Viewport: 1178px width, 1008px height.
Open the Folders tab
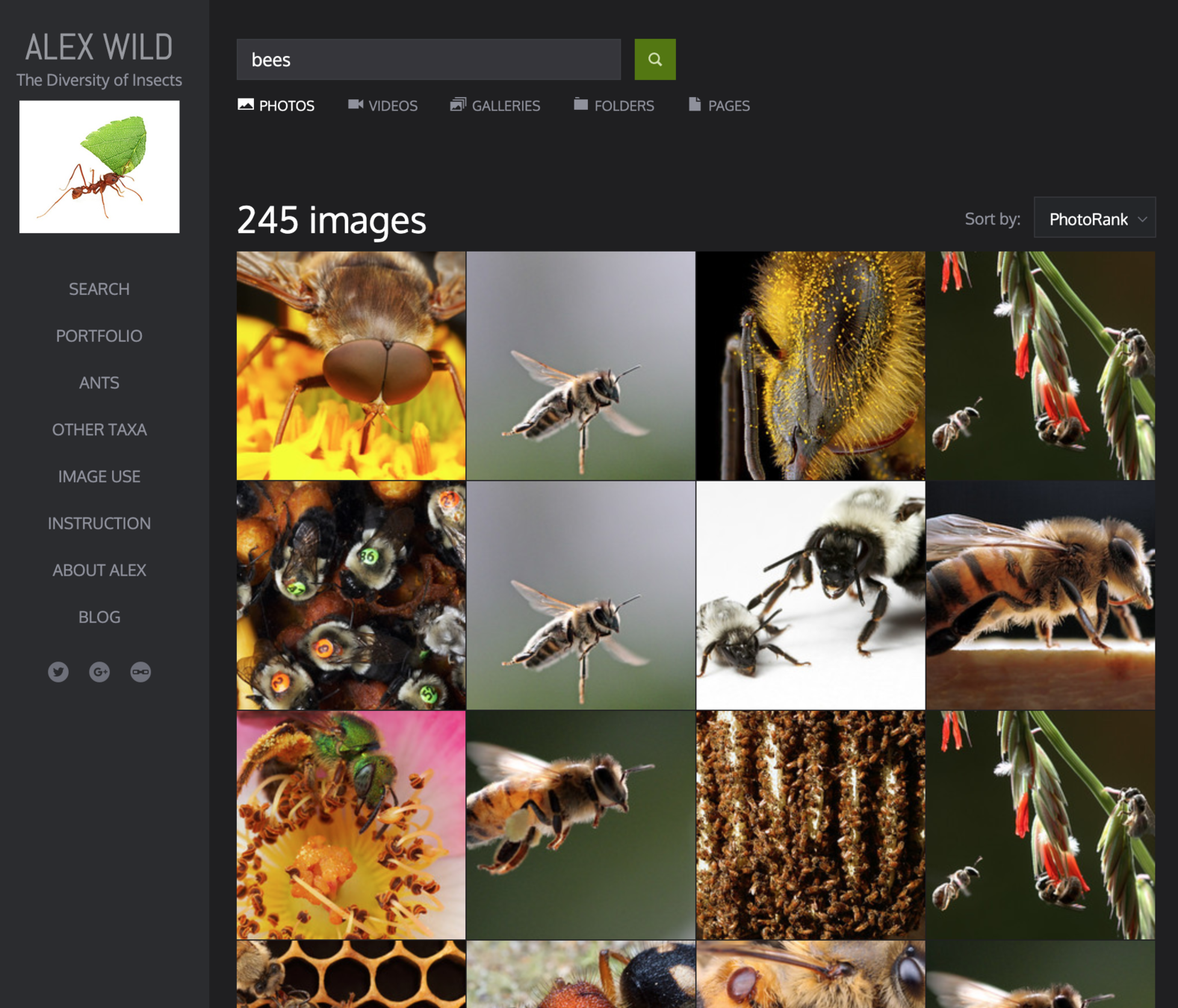[614, 105]
